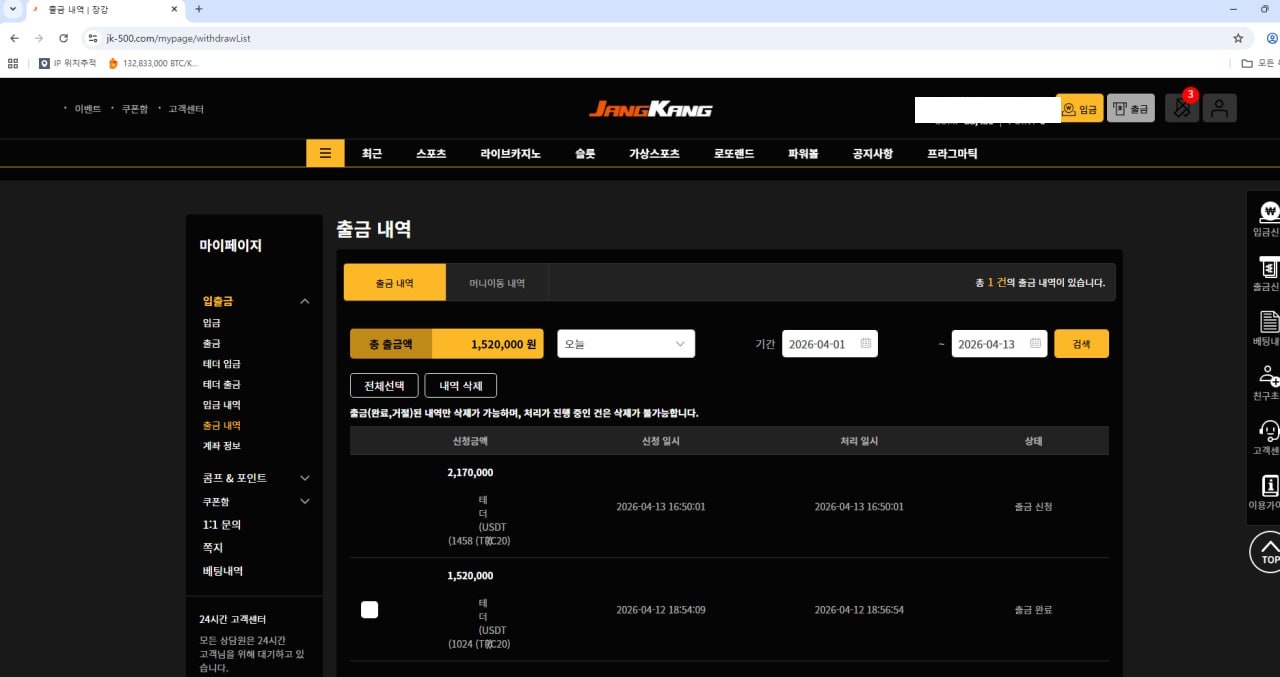The height and width of the screenshot is (677, 1280).
Task: Open 라이브카지노 in the main navigation
Action: pos(510,154)
